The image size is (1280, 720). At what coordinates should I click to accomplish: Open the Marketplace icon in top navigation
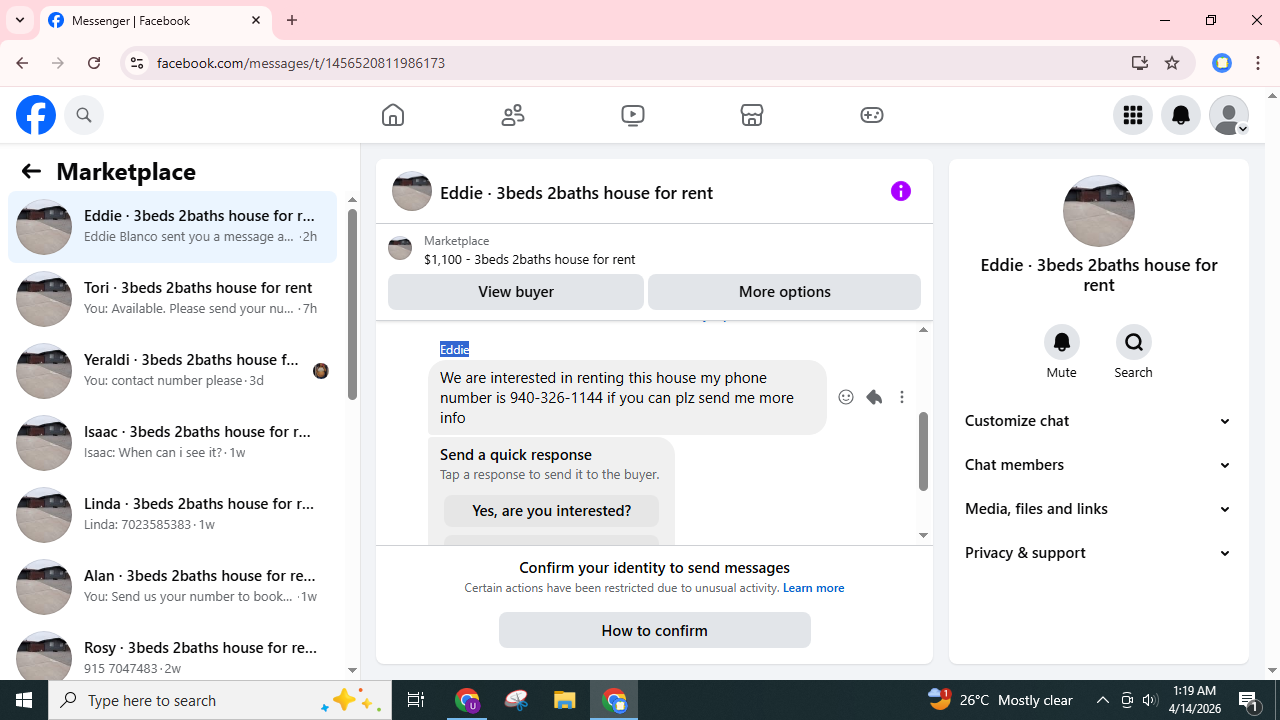(752, 115)
